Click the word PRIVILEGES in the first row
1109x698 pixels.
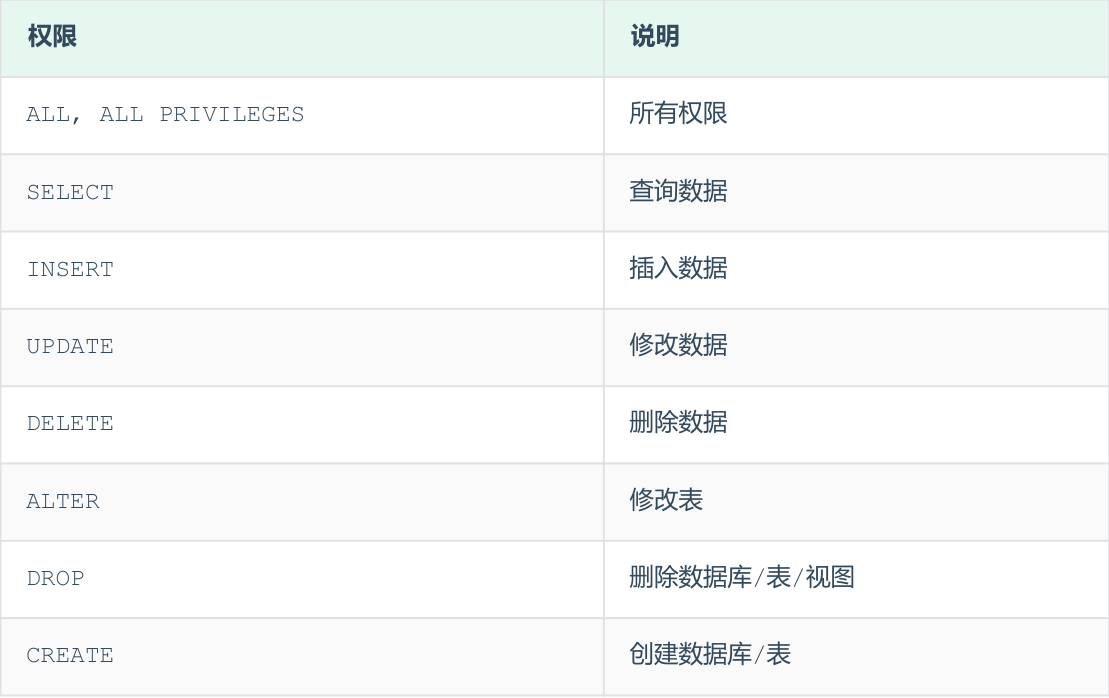pos(232,115)
